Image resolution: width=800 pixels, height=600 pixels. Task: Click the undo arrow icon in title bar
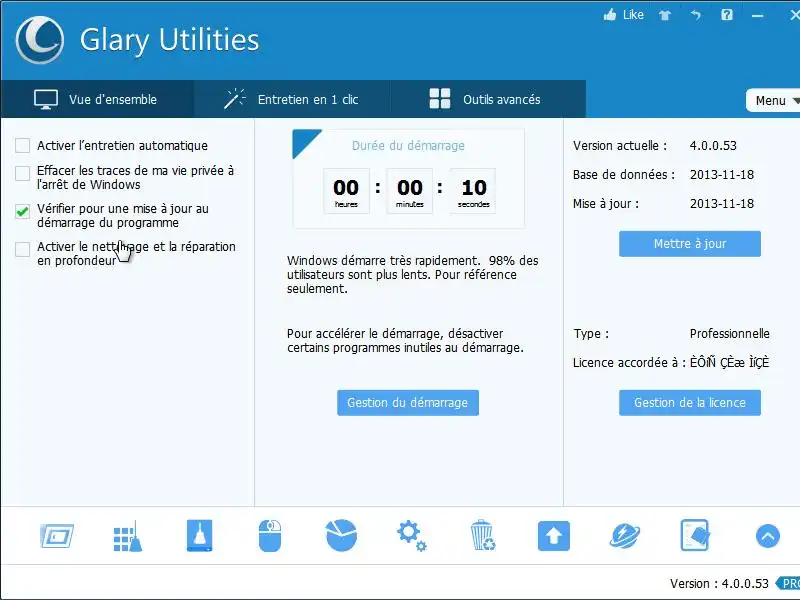695,15
